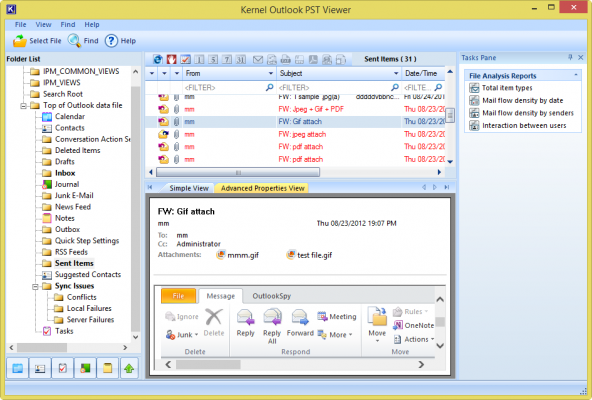
Task: Open the Help menu
Action: pos(92,25)
